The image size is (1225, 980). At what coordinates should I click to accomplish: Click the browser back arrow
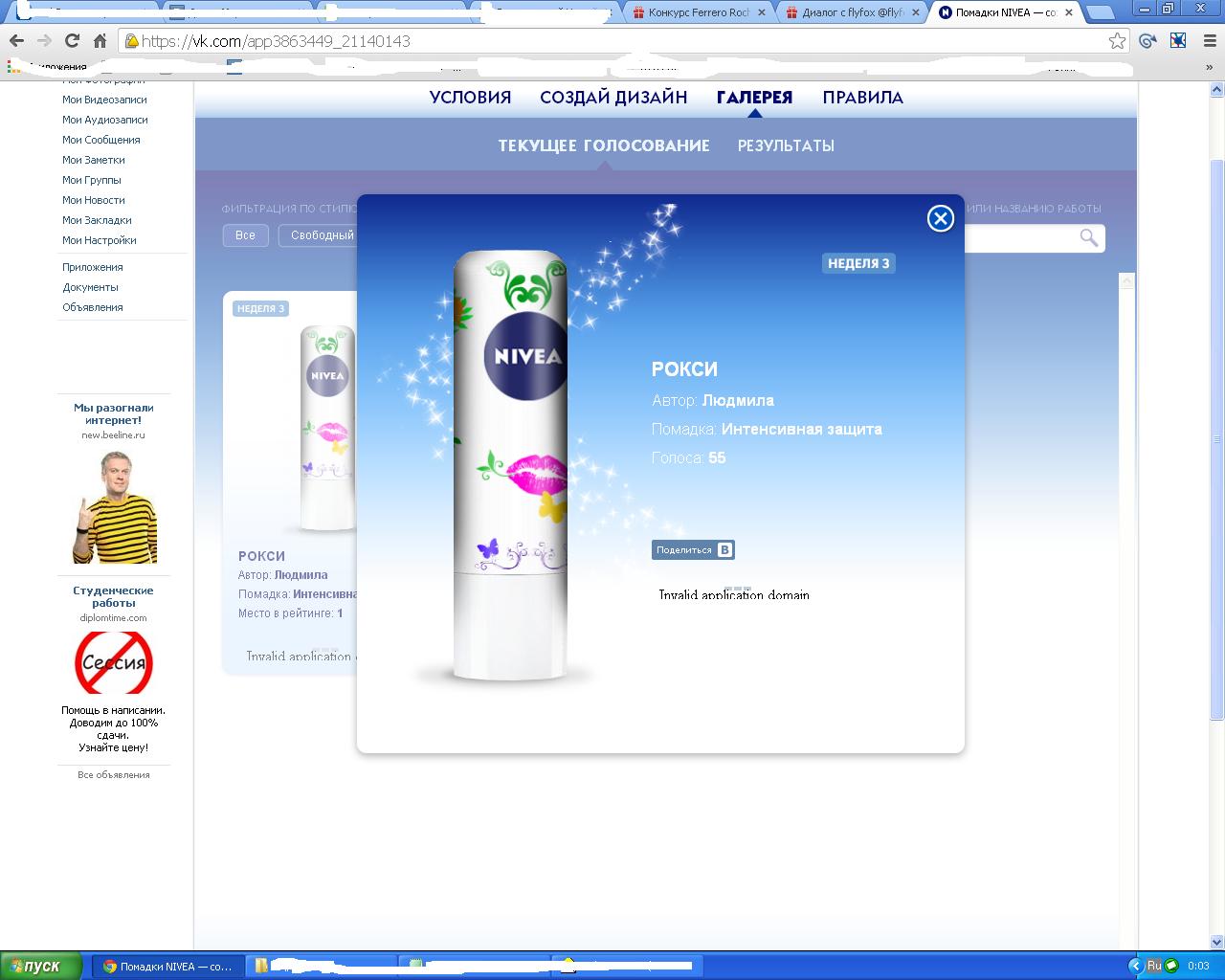[16, 41]
